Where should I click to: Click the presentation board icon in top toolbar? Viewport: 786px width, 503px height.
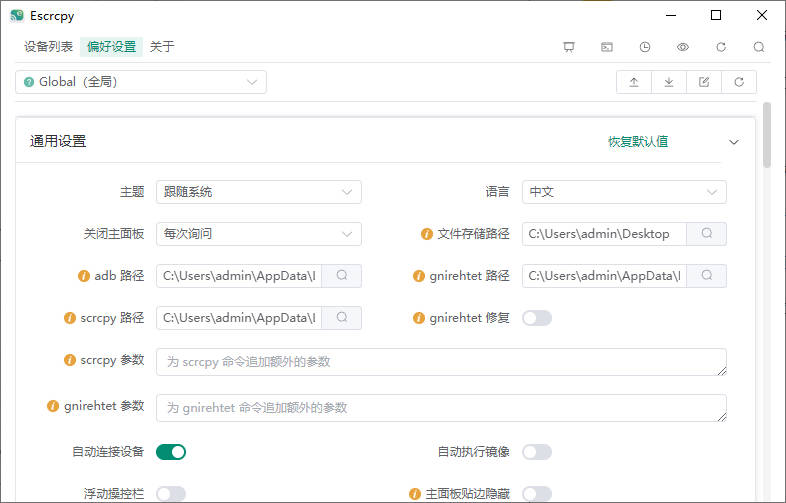(x=569, y=47)
